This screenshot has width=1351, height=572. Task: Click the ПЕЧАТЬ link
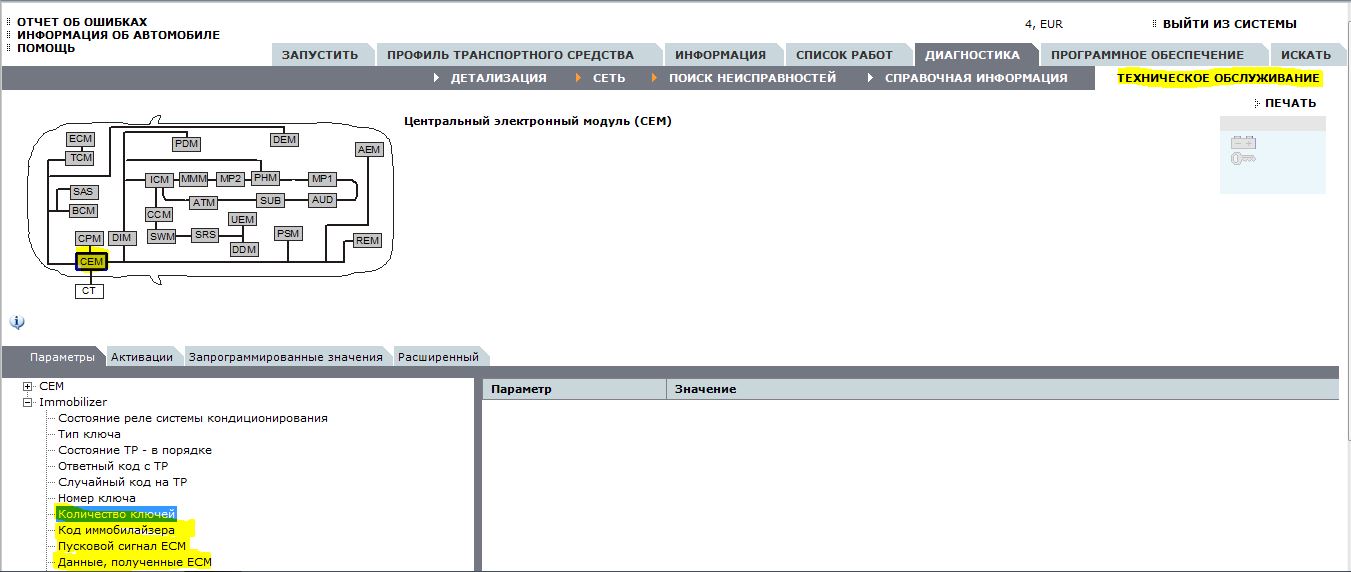tap(1290, 103)
